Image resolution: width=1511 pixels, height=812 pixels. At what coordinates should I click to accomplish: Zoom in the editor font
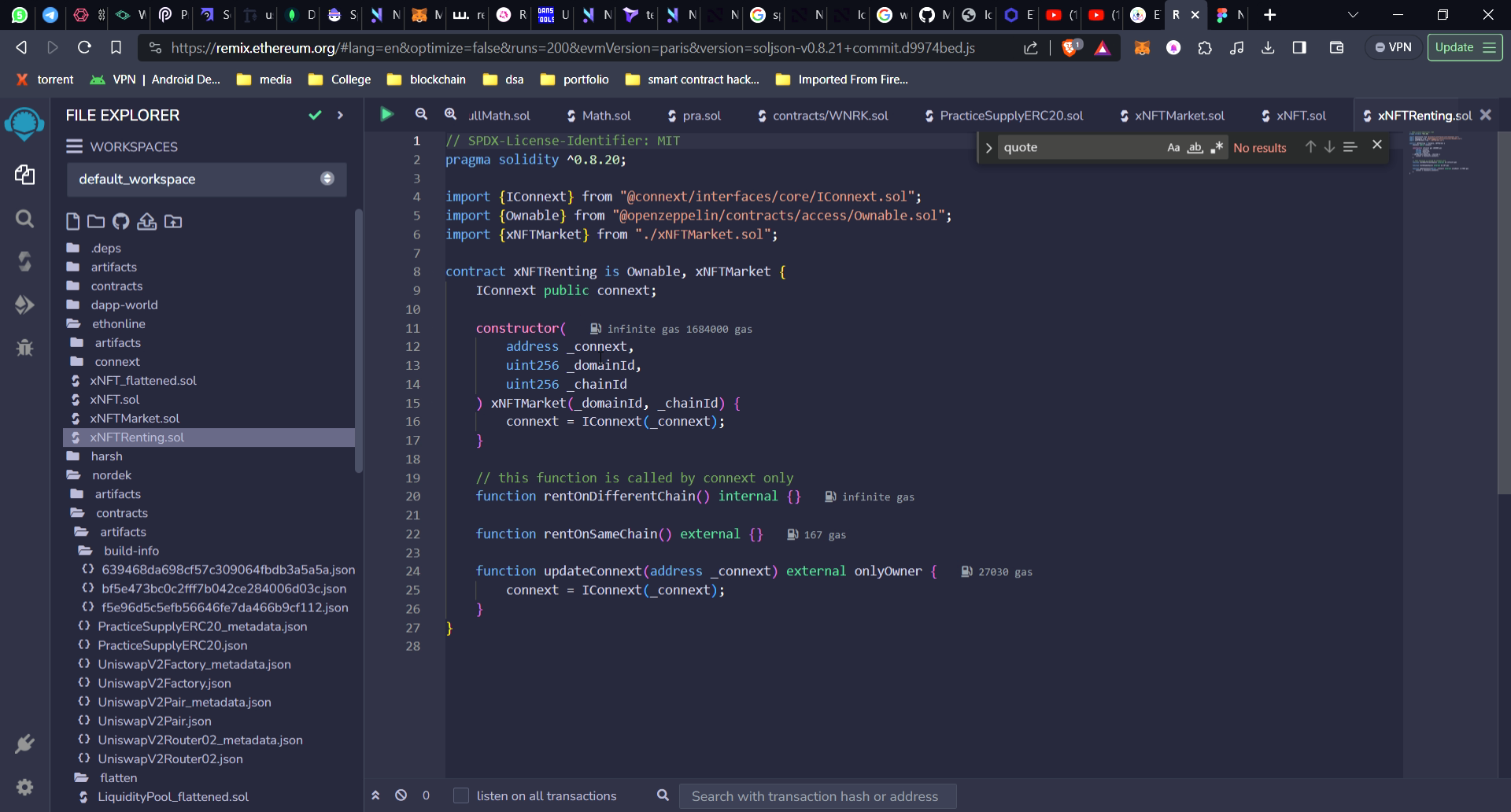(x=451, y=115)
